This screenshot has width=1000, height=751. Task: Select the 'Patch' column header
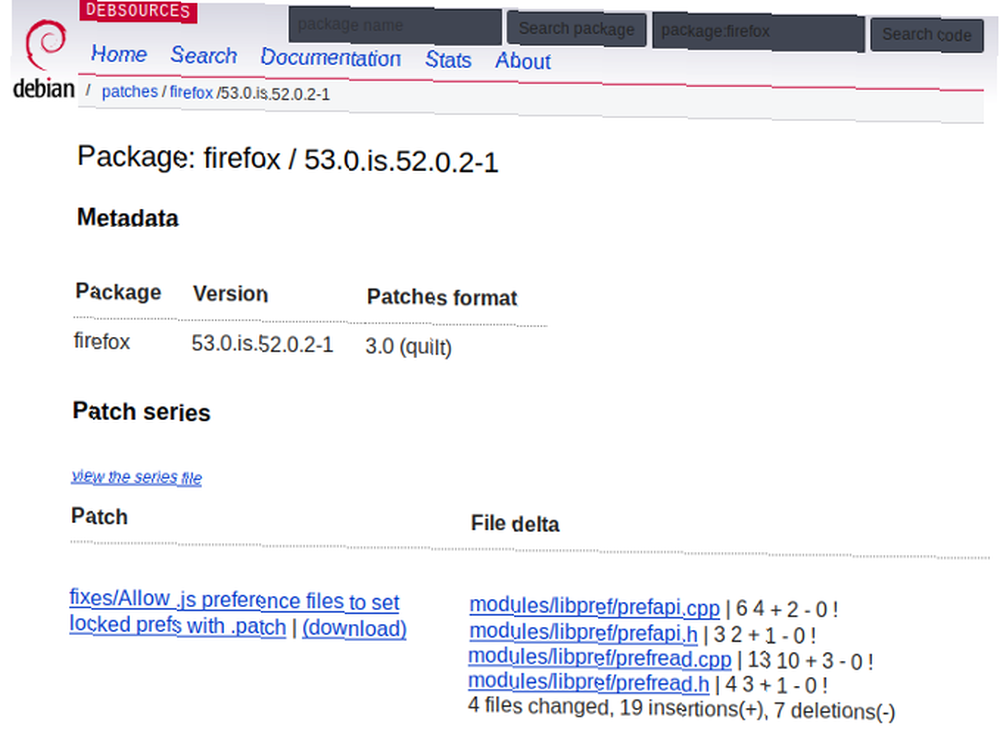pyautogui.click(x=99, y=516)
